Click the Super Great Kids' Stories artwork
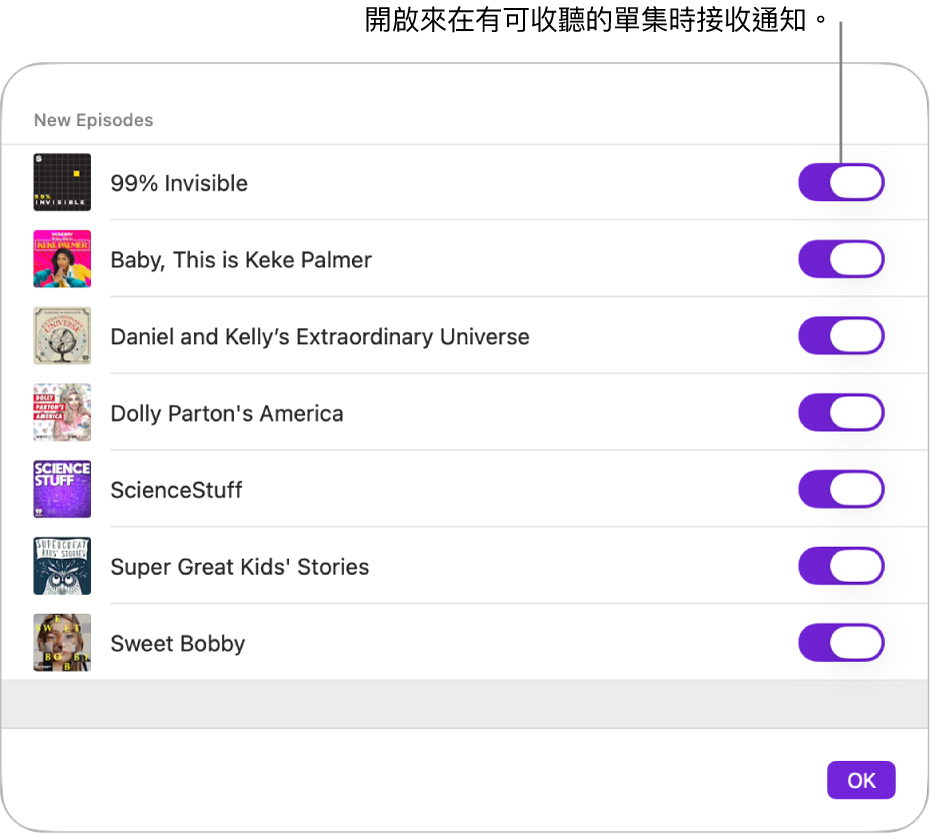 (x=62, y=566)
